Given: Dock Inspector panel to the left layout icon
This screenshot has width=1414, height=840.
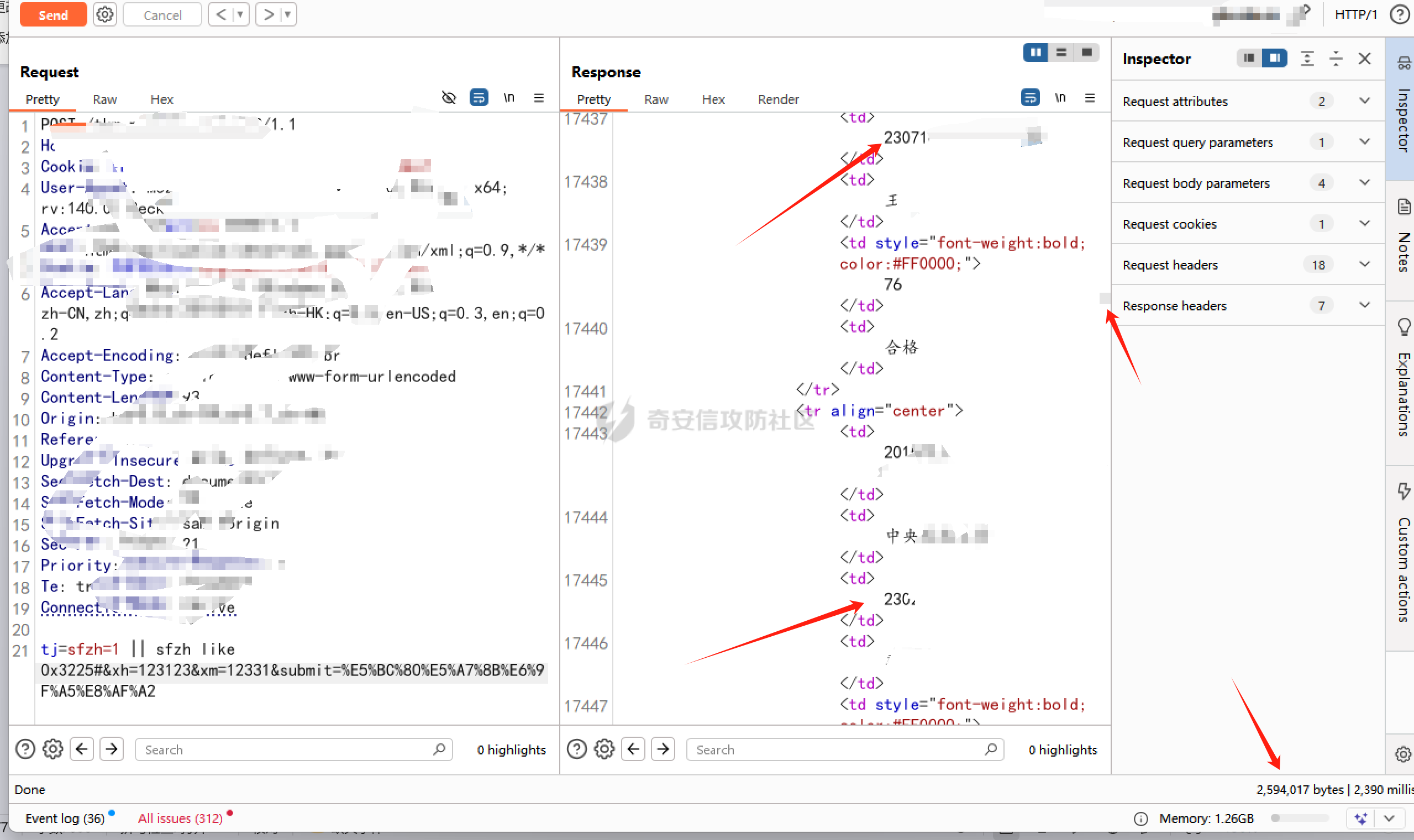Looking at the screenshot, I should click(1249, 58).
